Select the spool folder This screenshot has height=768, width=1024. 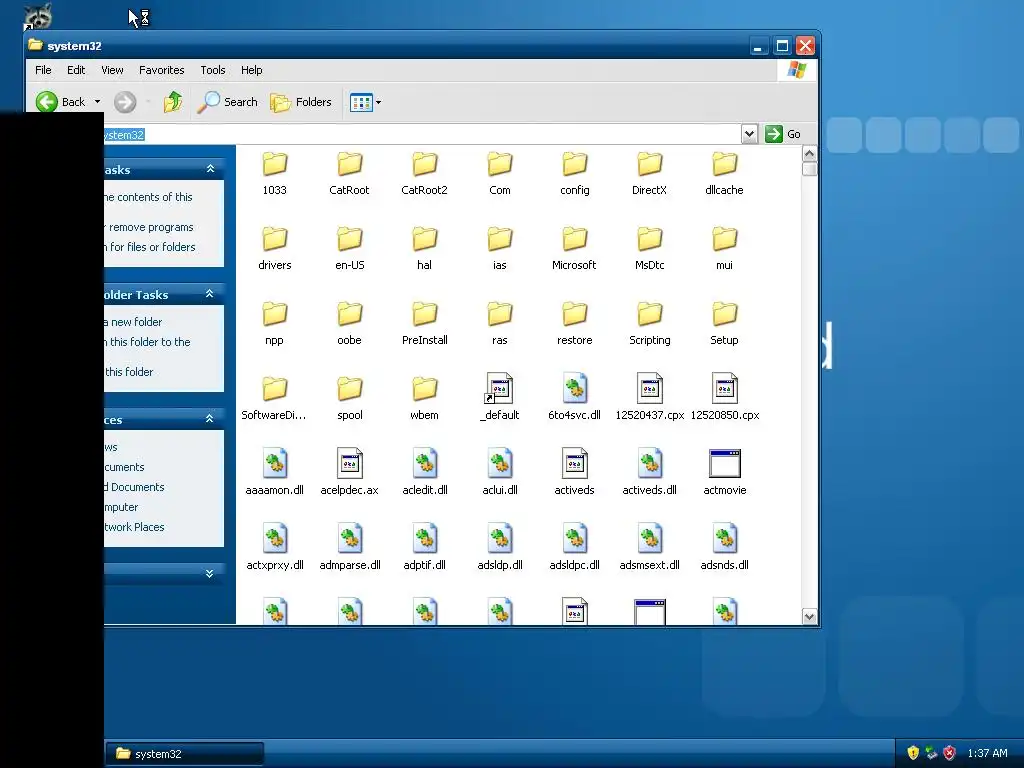pos(349,400)
